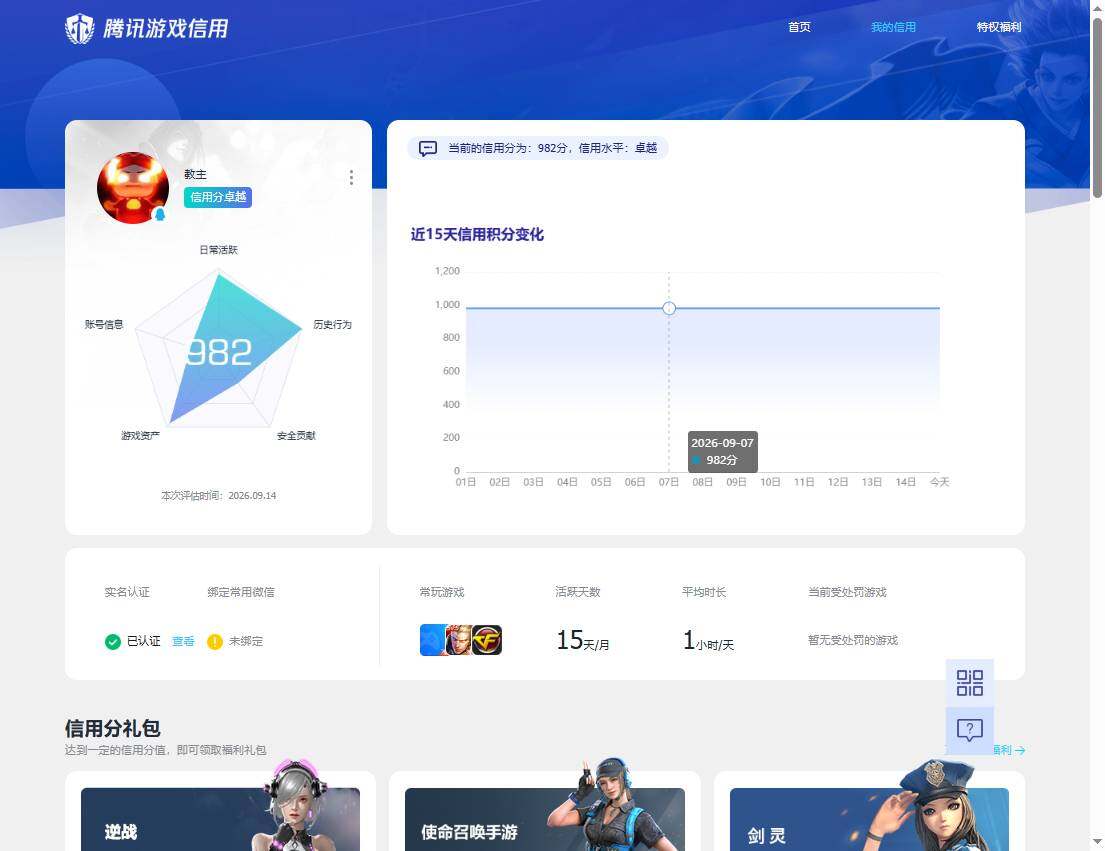Click the 安全贡献 radar axis label
The image size is (1105, 851).
[296, 435]
